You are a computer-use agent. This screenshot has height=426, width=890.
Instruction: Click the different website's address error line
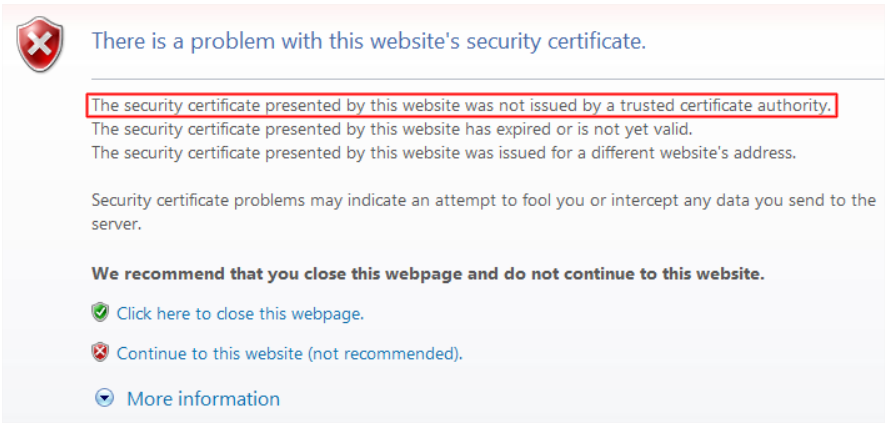443,152
